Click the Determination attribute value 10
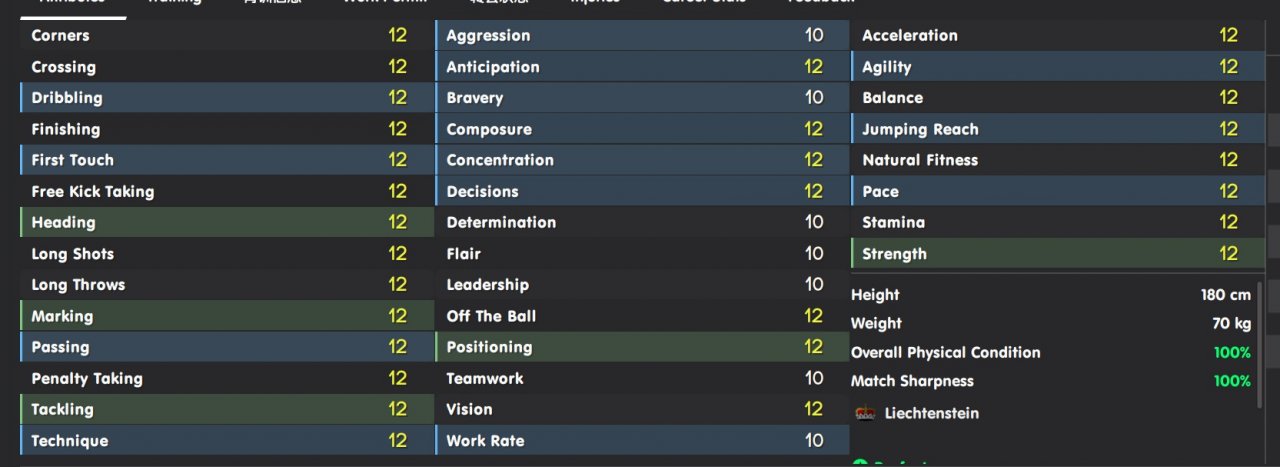This screenshot has height=467, width=1280. [x=814, y=222]
